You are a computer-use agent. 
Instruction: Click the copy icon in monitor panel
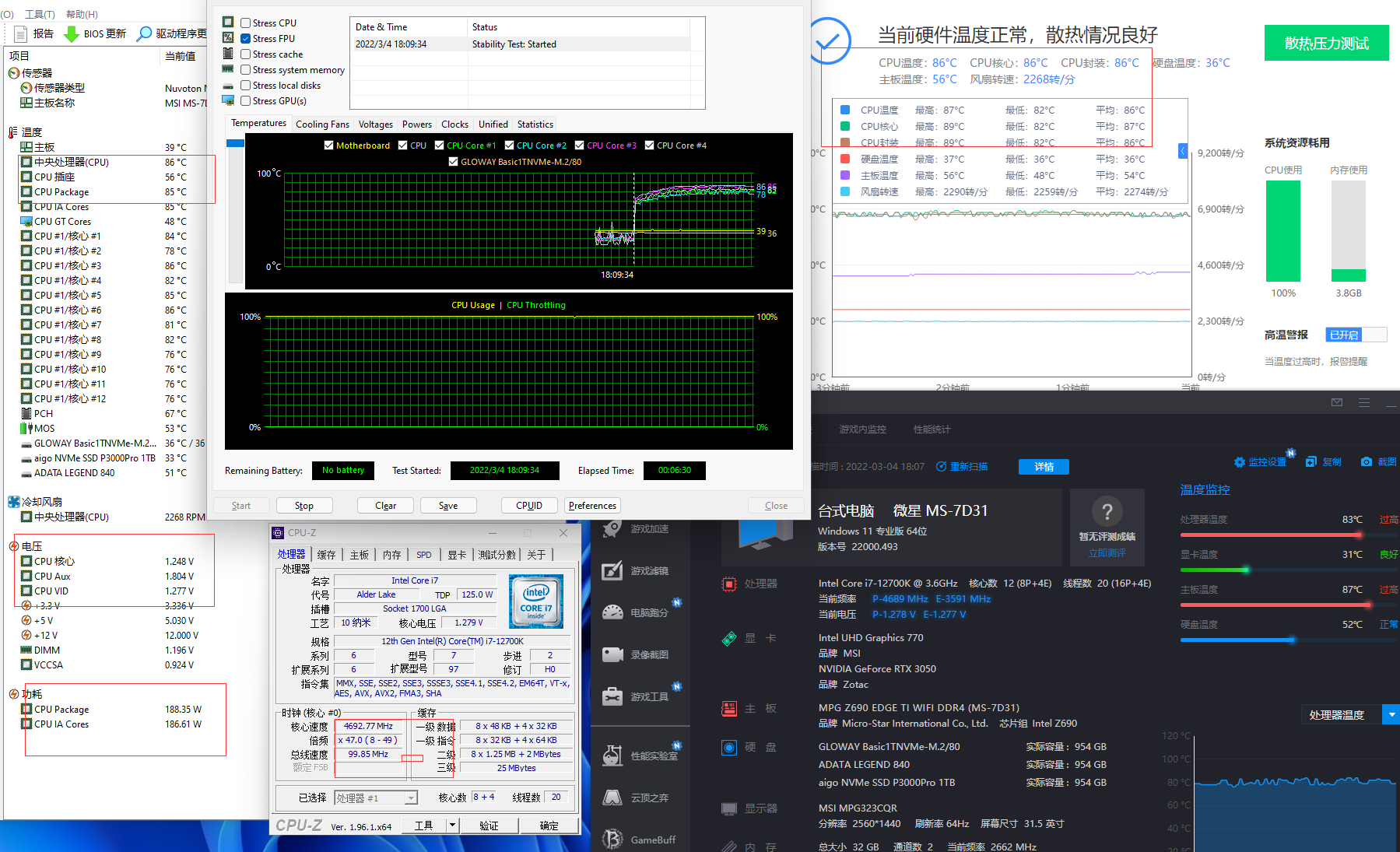point(1311,462)
